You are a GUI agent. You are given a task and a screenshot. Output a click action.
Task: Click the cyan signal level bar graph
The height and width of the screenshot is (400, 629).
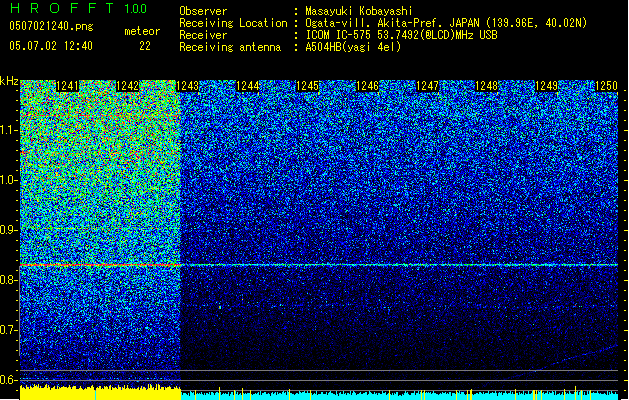pos(399,396)
